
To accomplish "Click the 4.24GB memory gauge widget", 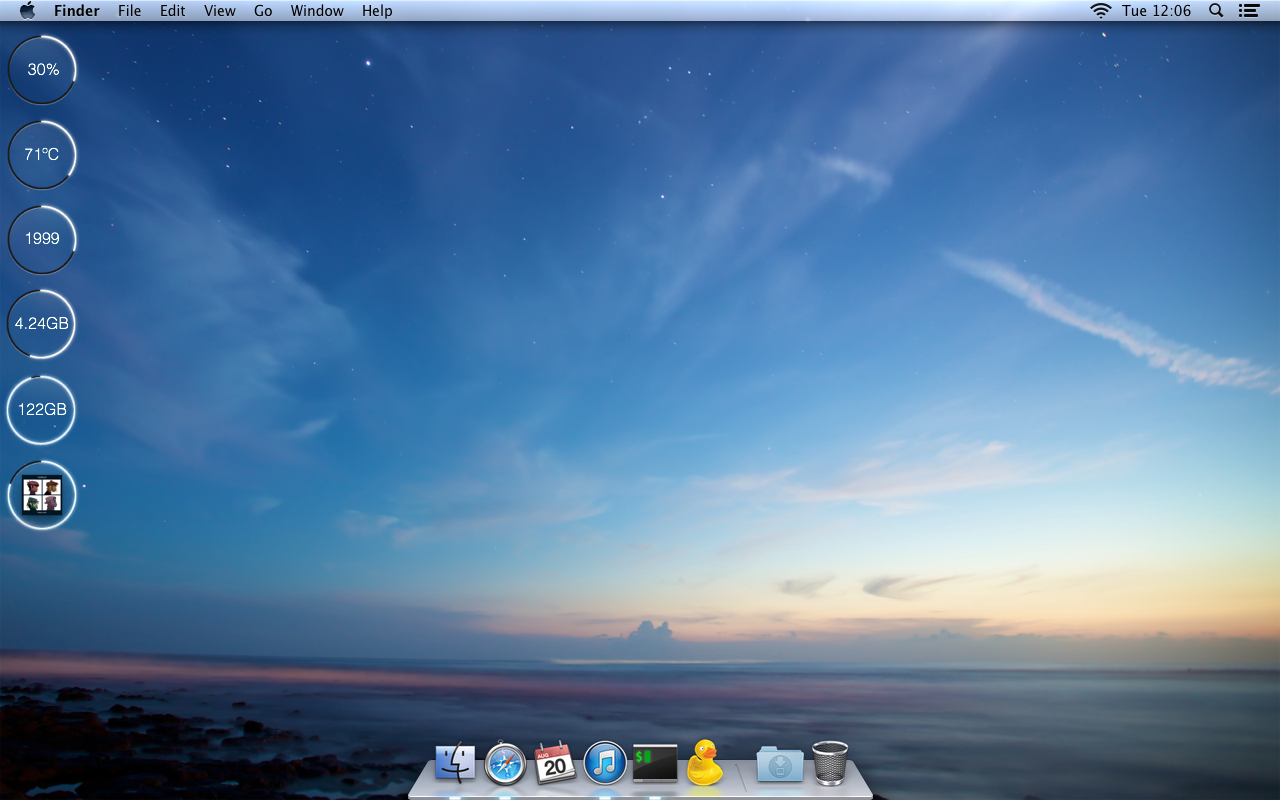I will click(x=42, y=324).
